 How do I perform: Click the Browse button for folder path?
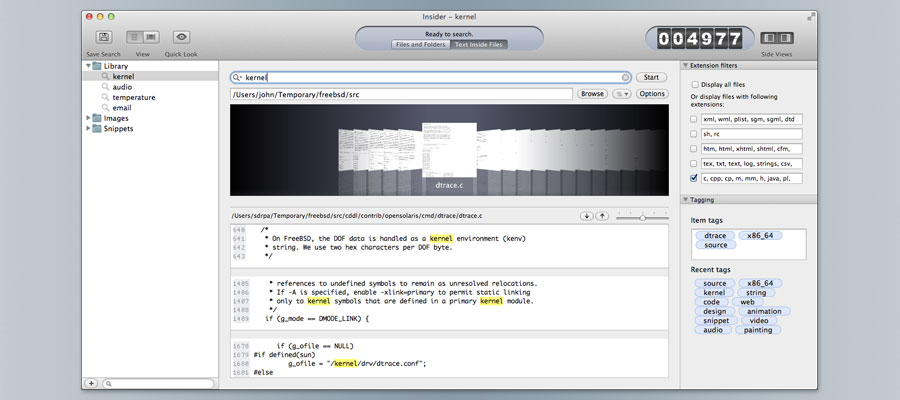[592, 94]
